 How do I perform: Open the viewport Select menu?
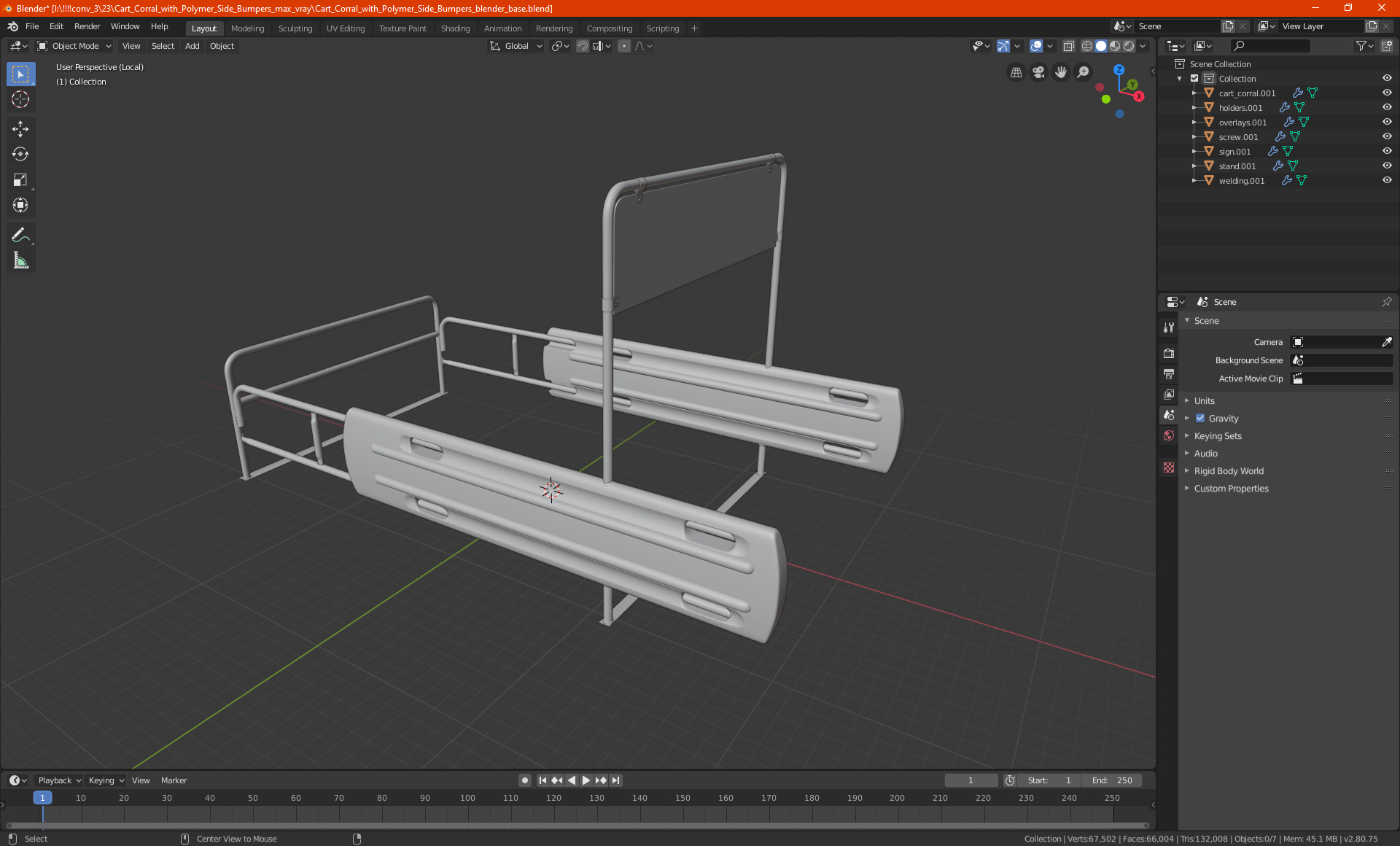click(x=163, y=46)
